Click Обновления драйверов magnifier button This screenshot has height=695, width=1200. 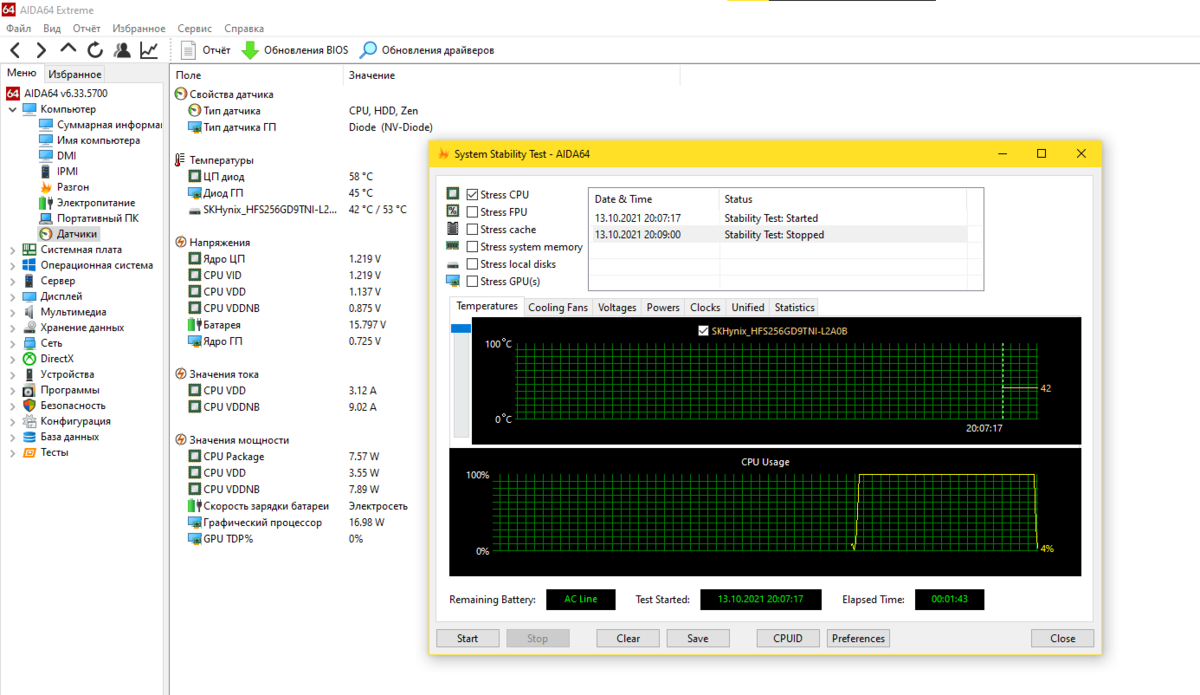tap(427, 50)
